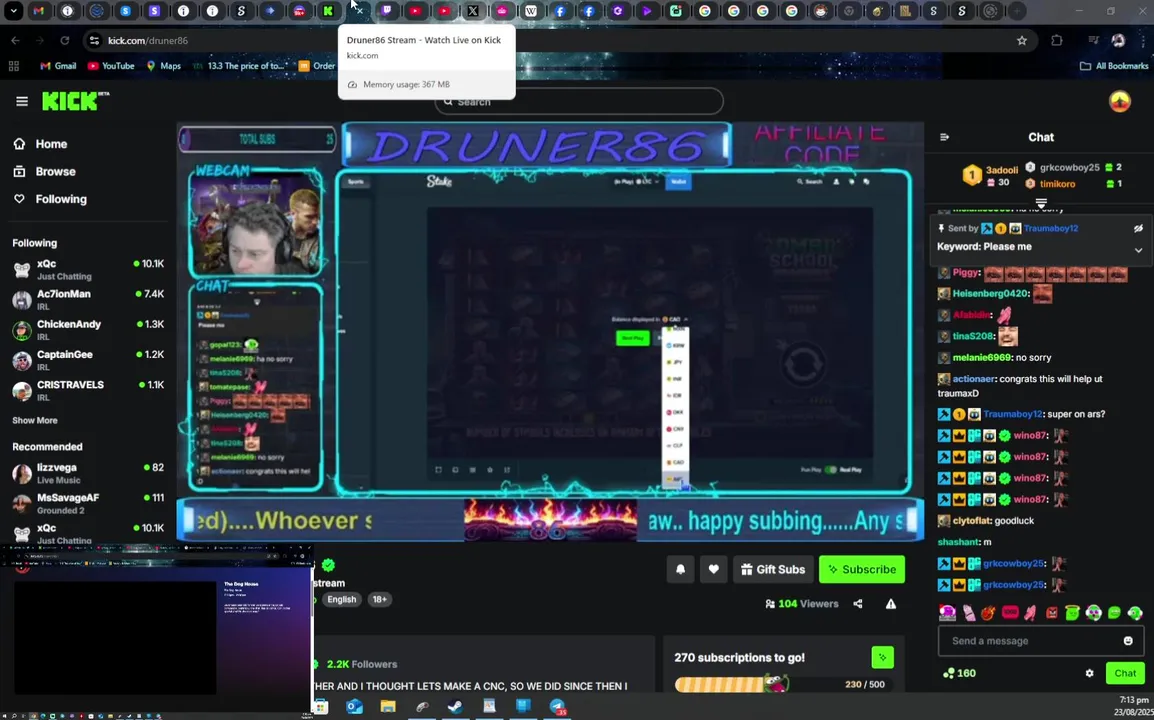Screen dimensions: 1154x720
Task: Click the green sub goal subscribe icon
Action: click(882, 657)
